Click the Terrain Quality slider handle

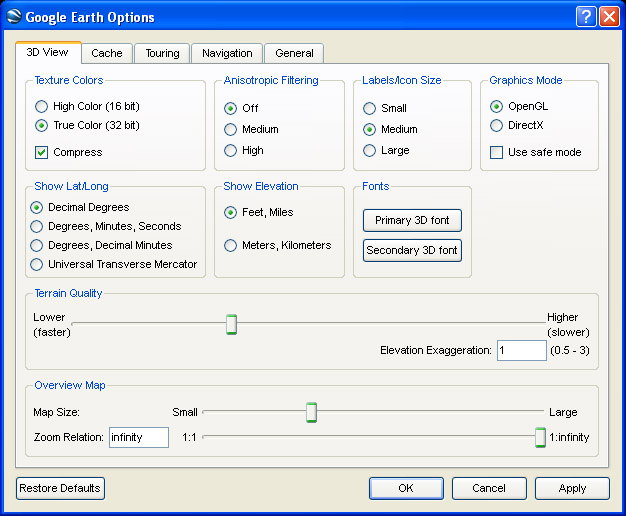click(x=231, y=324)
